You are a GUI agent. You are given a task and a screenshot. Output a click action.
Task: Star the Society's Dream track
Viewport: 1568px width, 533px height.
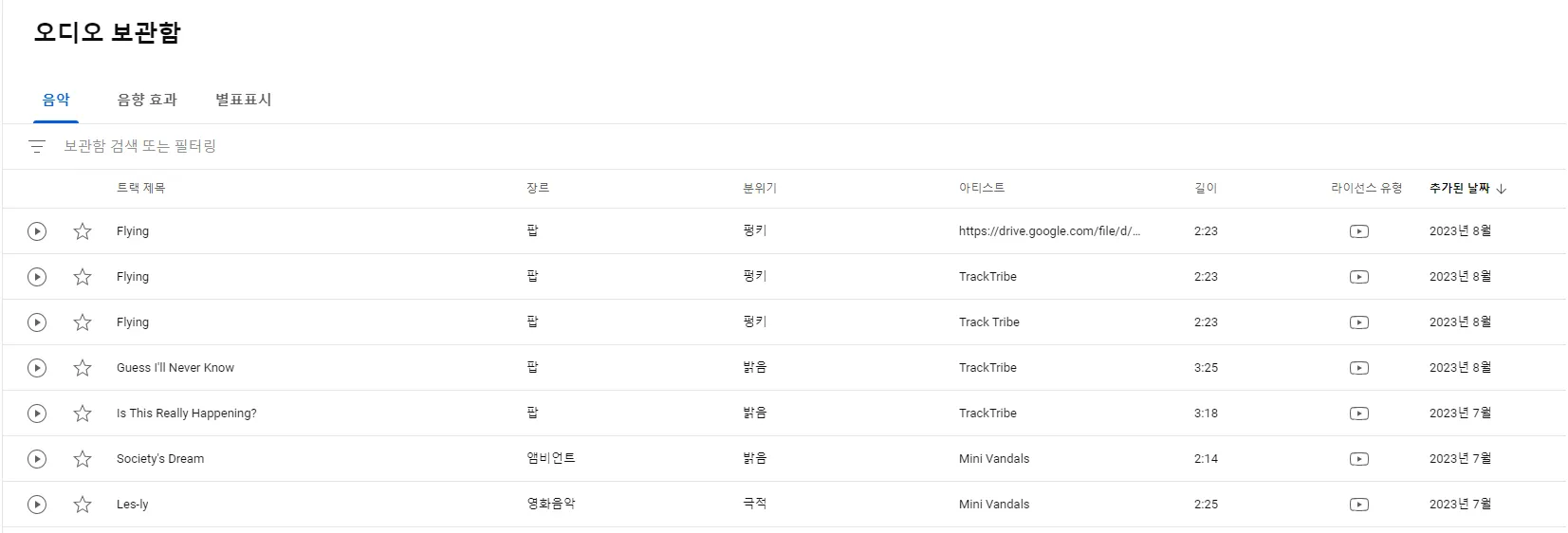pyautogui.click(x=83, y=459)
